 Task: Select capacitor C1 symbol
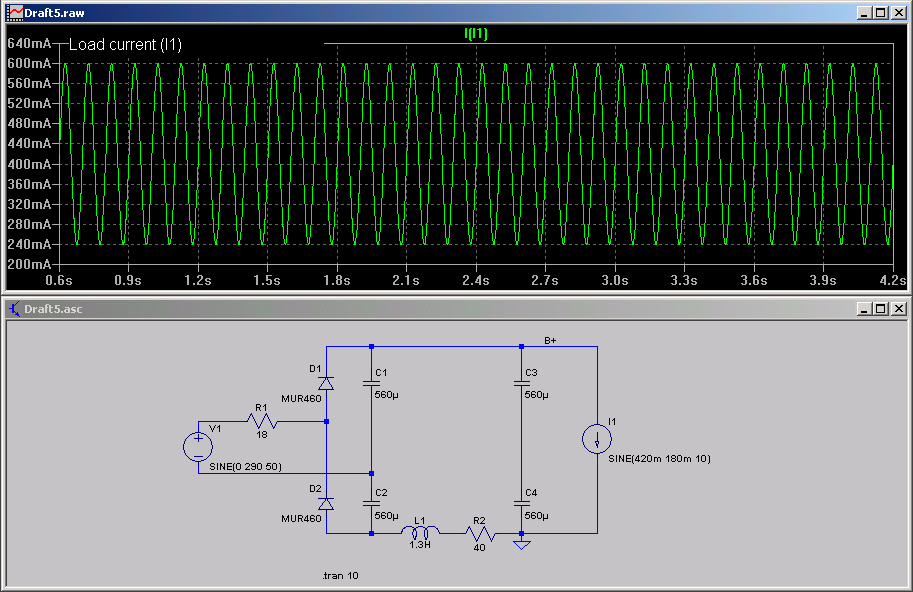click(371, 384)
